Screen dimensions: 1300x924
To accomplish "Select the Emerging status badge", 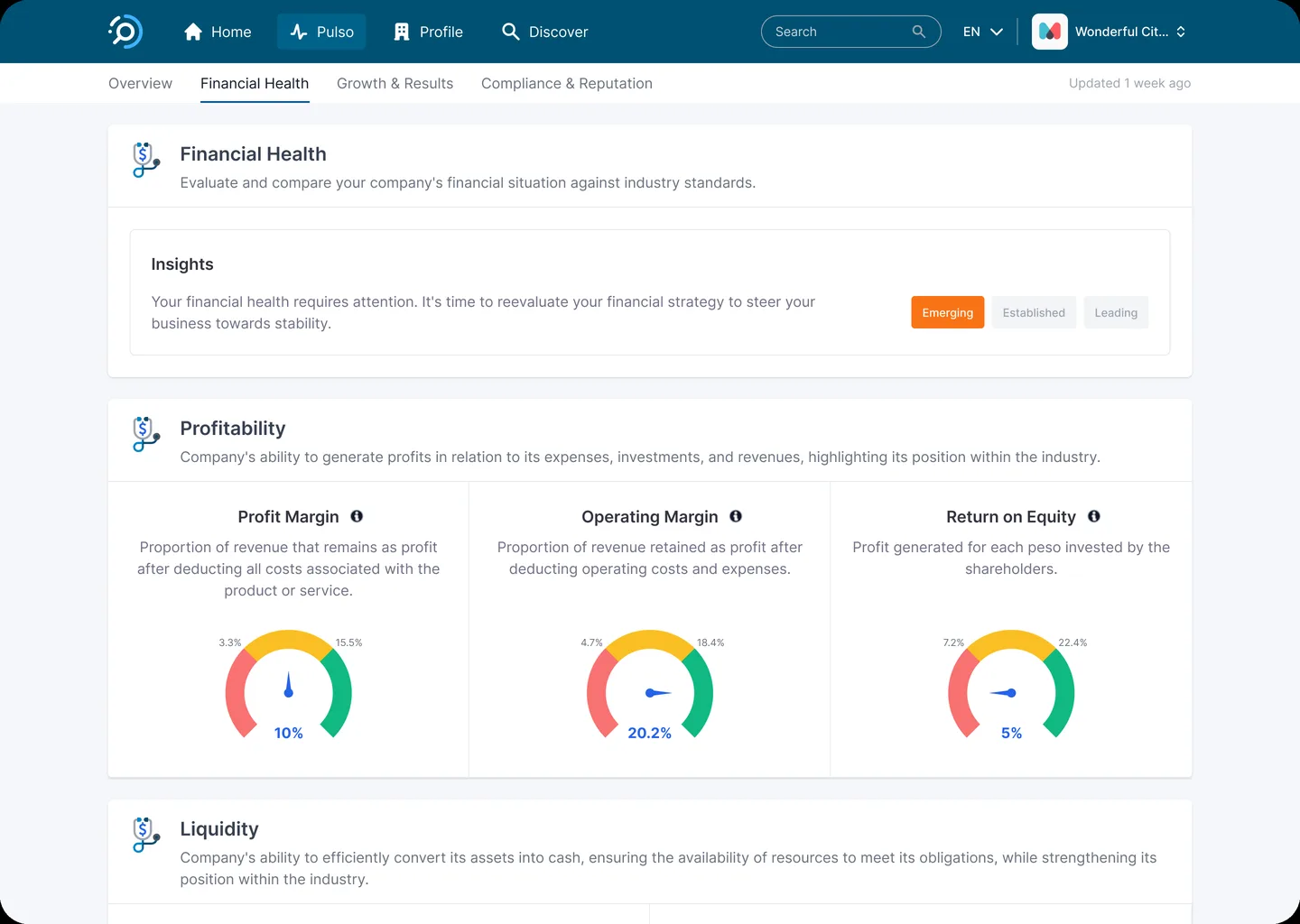I will 948,312.
